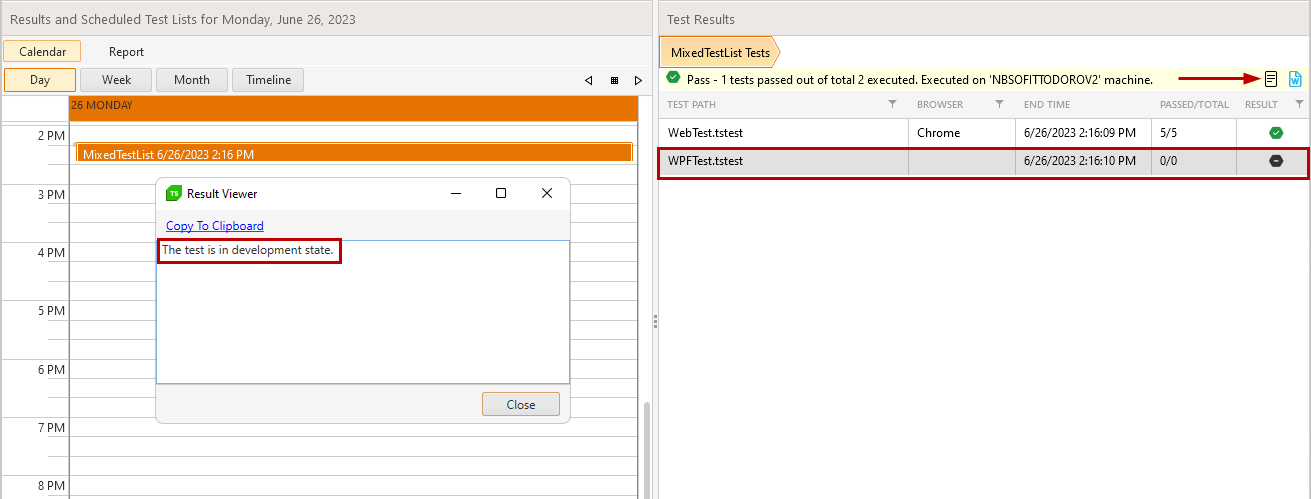Click the 8 PM time slot label

(51, 487)
